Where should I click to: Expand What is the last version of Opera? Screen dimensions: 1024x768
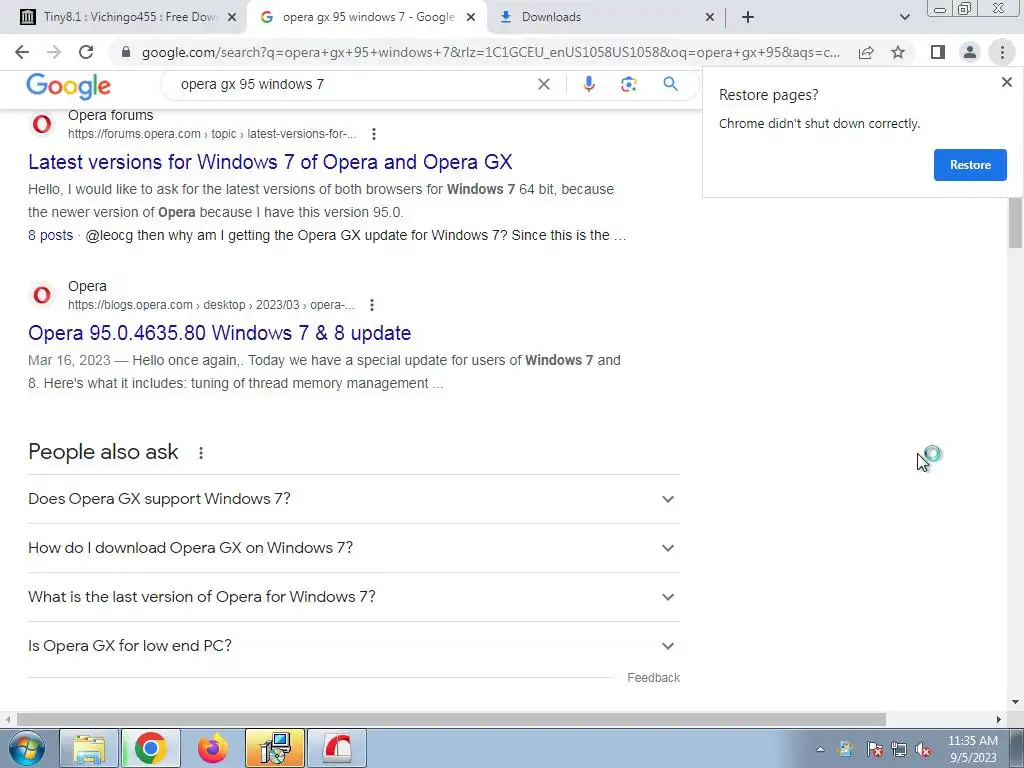pyautogui.click(x=354, y=597)
